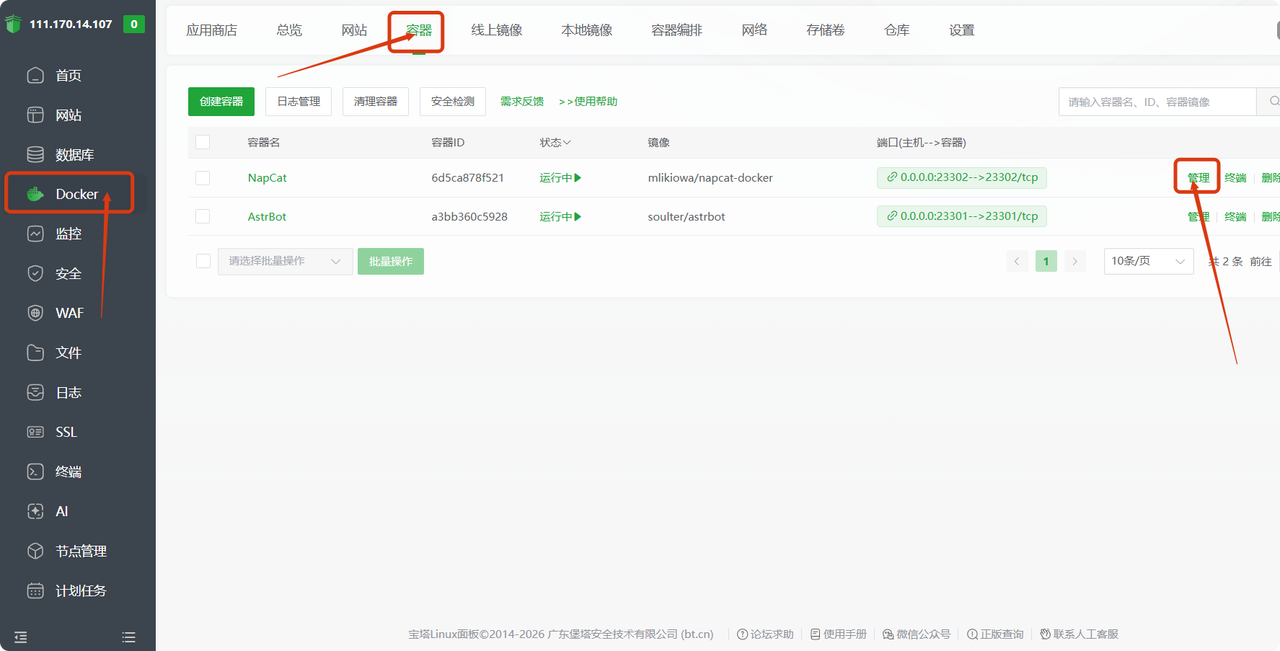The width and height of the screenshot is (1280, 651).
Task: Open 终端 for the AstrBot container
Action: click(1235, 216)
